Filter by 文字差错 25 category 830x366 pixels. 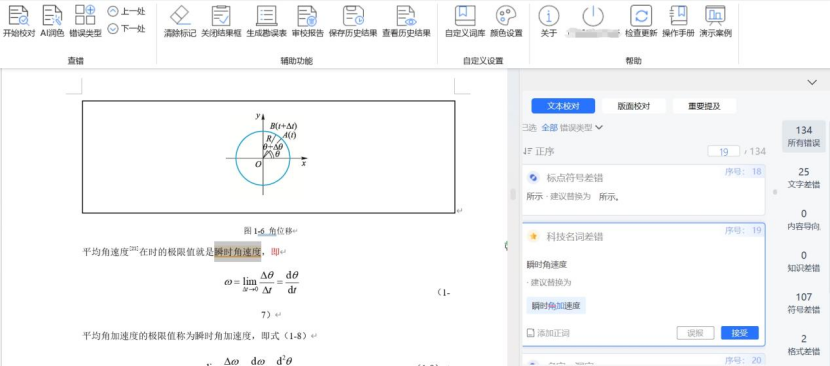point(804,178)
